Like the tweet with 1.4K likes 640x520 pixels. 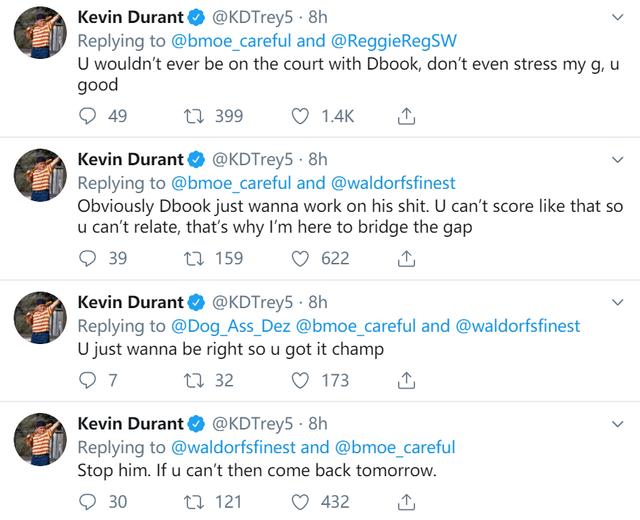click(300, 116)
